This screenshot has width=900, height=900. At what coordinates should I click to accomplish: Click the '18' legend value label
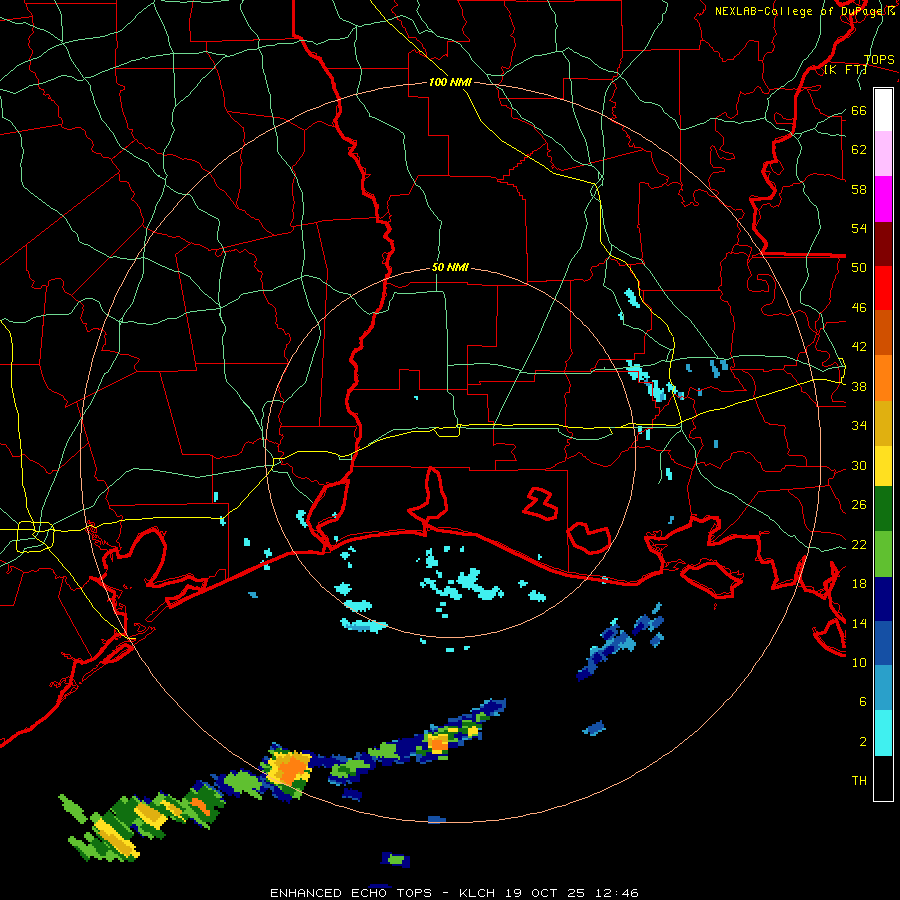(x=859, y=584)
